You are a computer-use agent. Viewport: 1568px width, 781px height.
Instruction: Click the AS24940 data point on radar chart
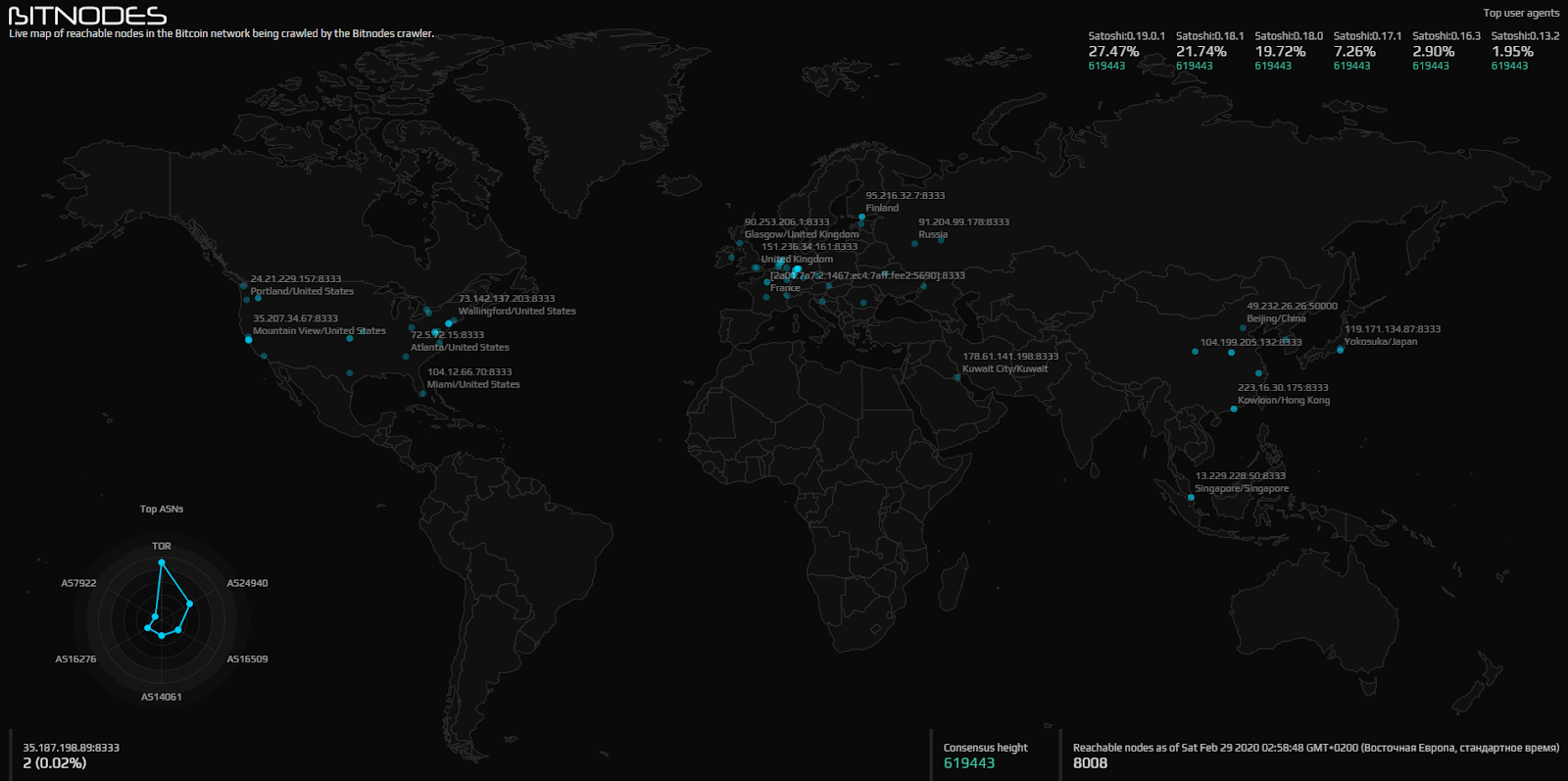pyautogui.click(x=189, y=604)
